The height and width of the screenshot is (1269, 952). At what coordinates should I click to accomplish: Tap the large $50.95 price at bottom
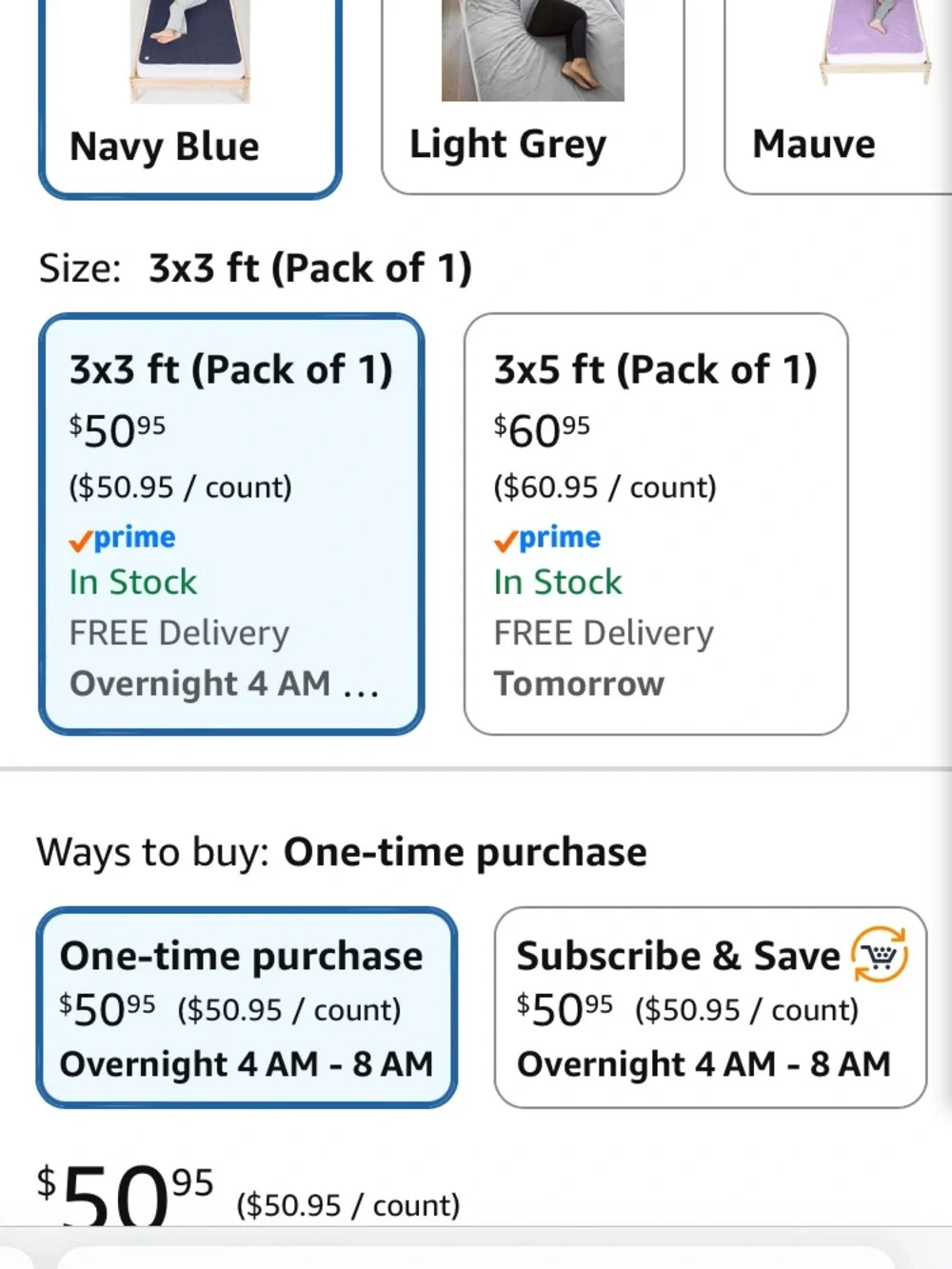click(125, 1195)
